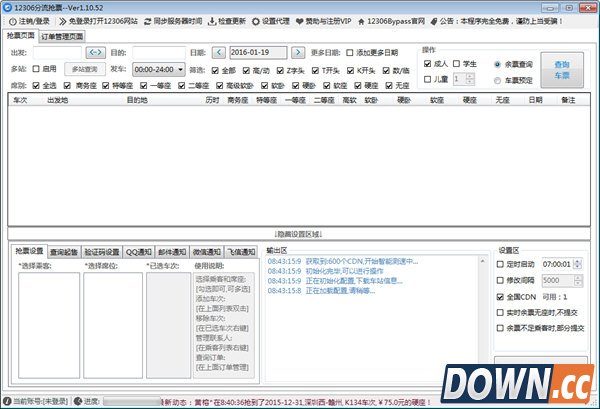Click the 目的 station input field
Image resolution: width=600 pixels, height=409 pixels.
click(x=159, y=52)
